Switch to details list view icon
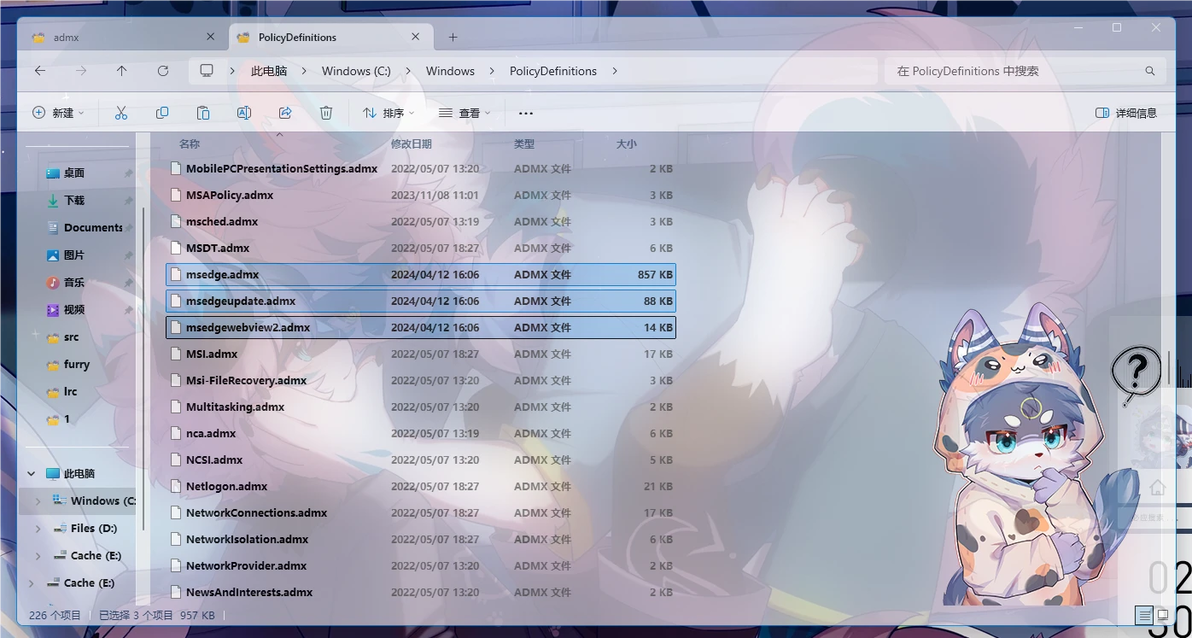Image resolution: width=1192 pixels, height=638 pixels. point(1144,614)
